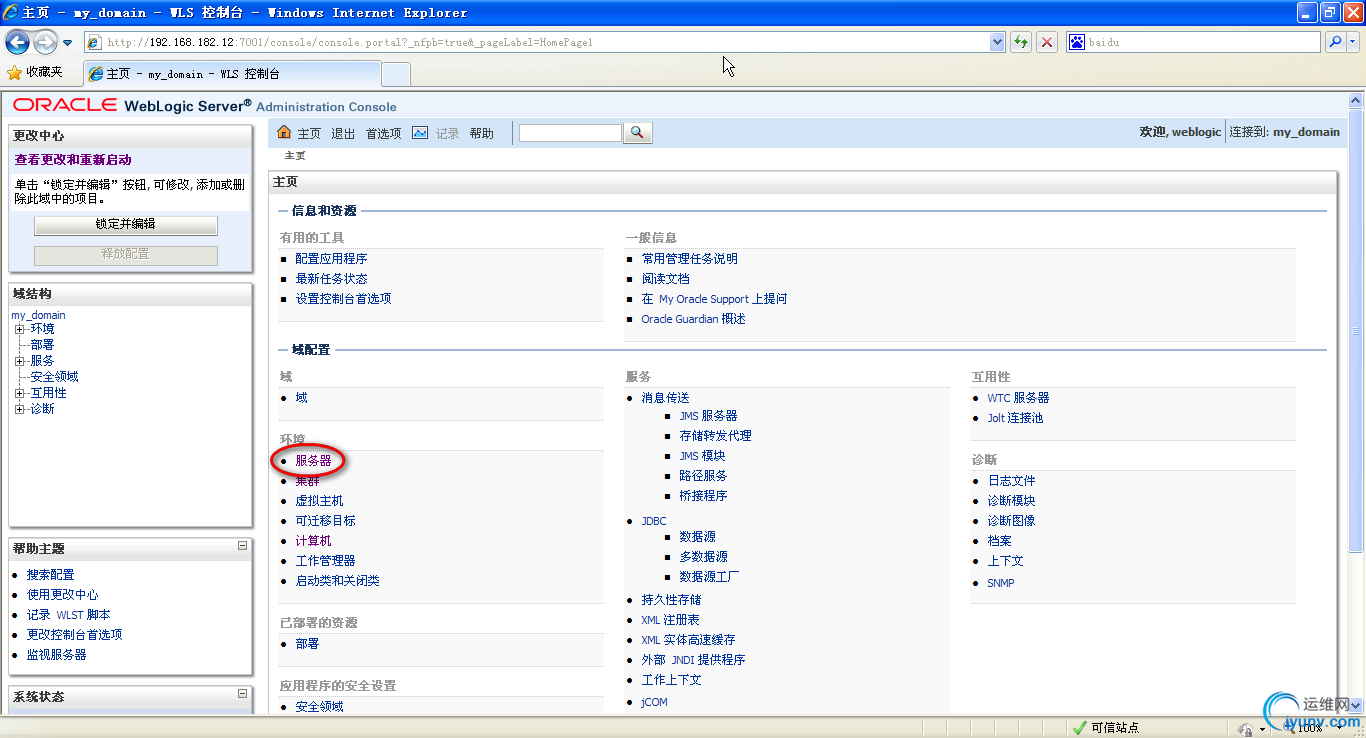1366x738 pixels.
Task: Open the WTC 服务器 link
Action: coord(1018,398)
